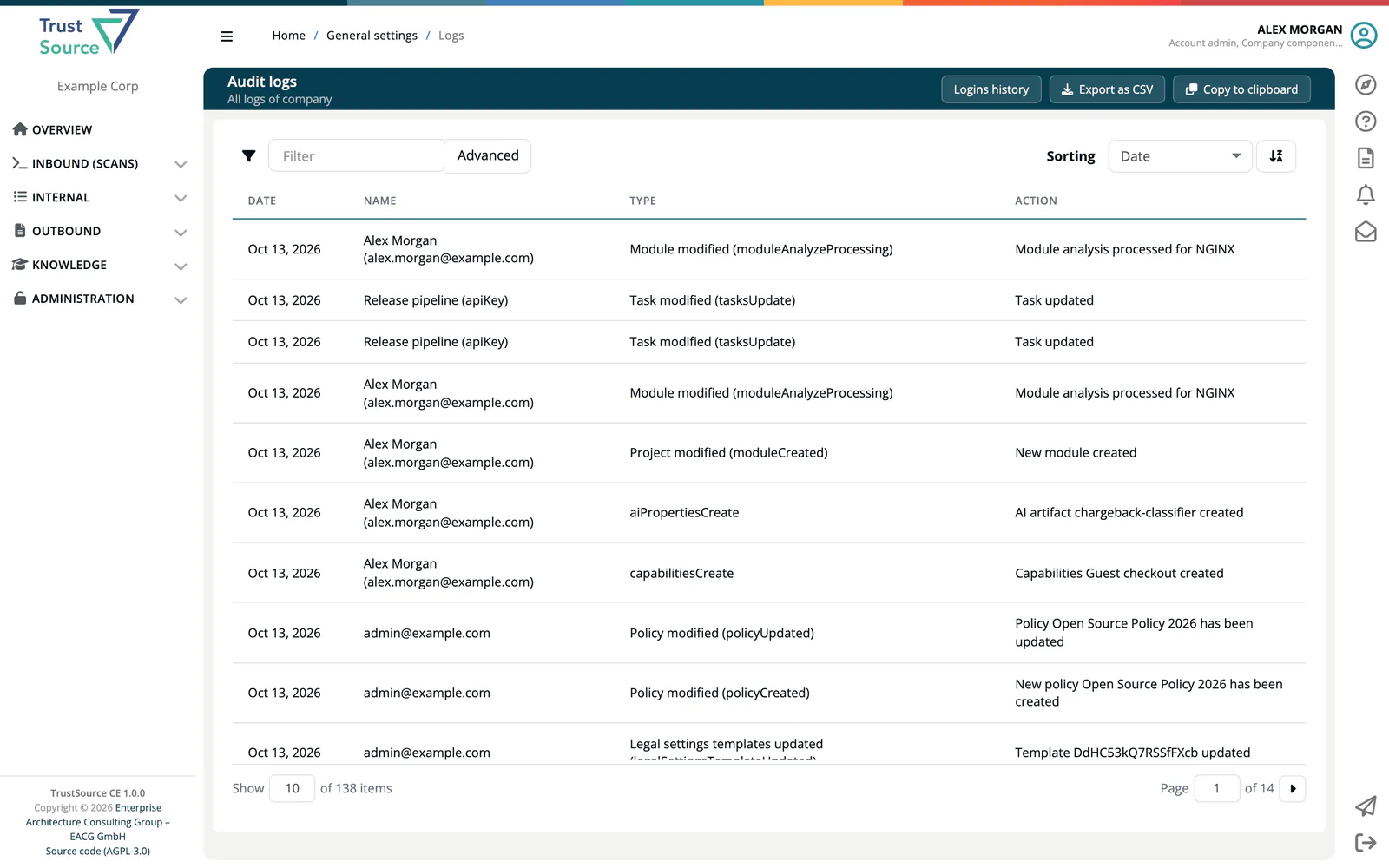Screen dimensions: 1389x868
Task: Click the capabilitiesCreate type cell
Action: coord(681,573)
